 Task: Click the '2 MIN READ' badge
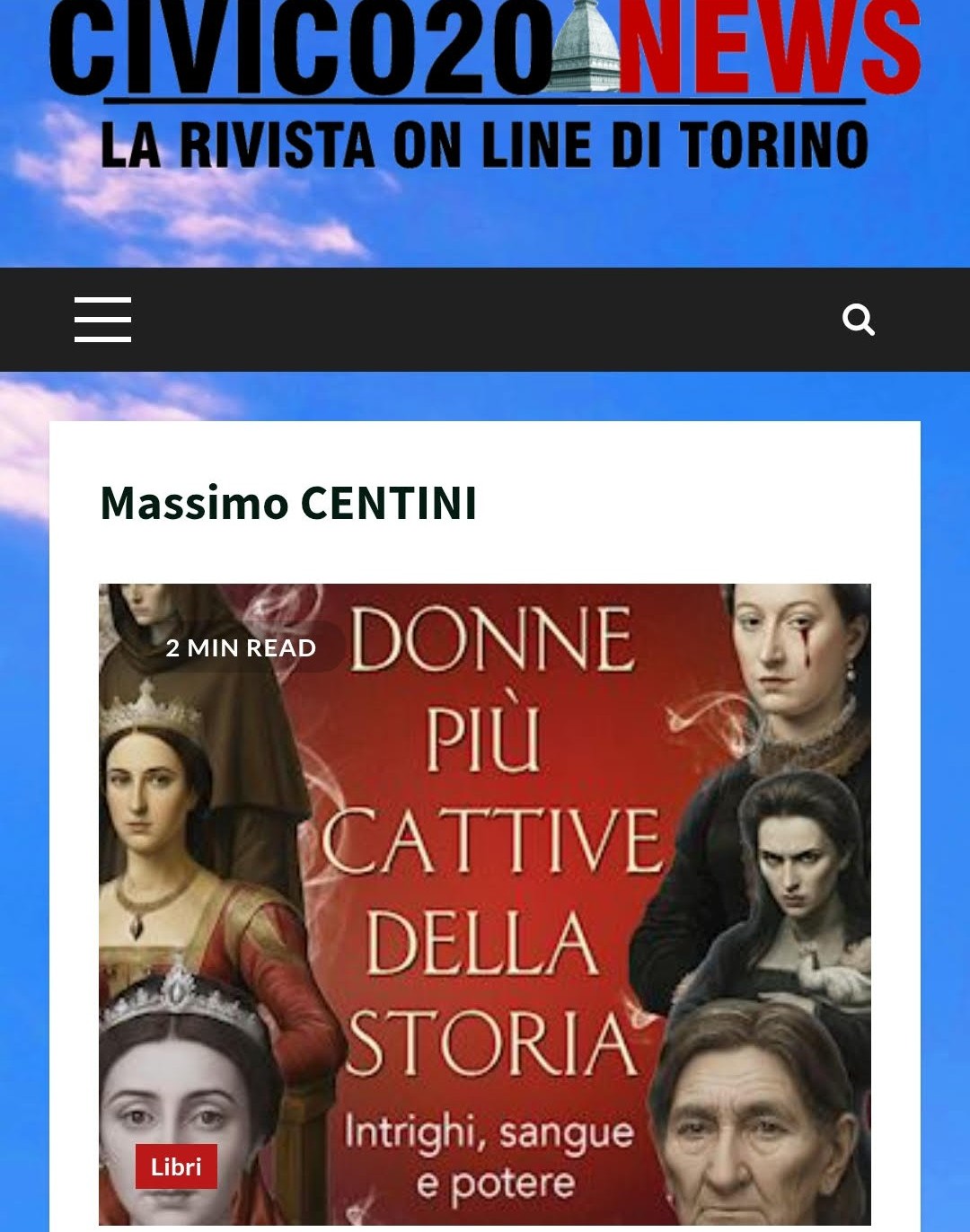241,647
